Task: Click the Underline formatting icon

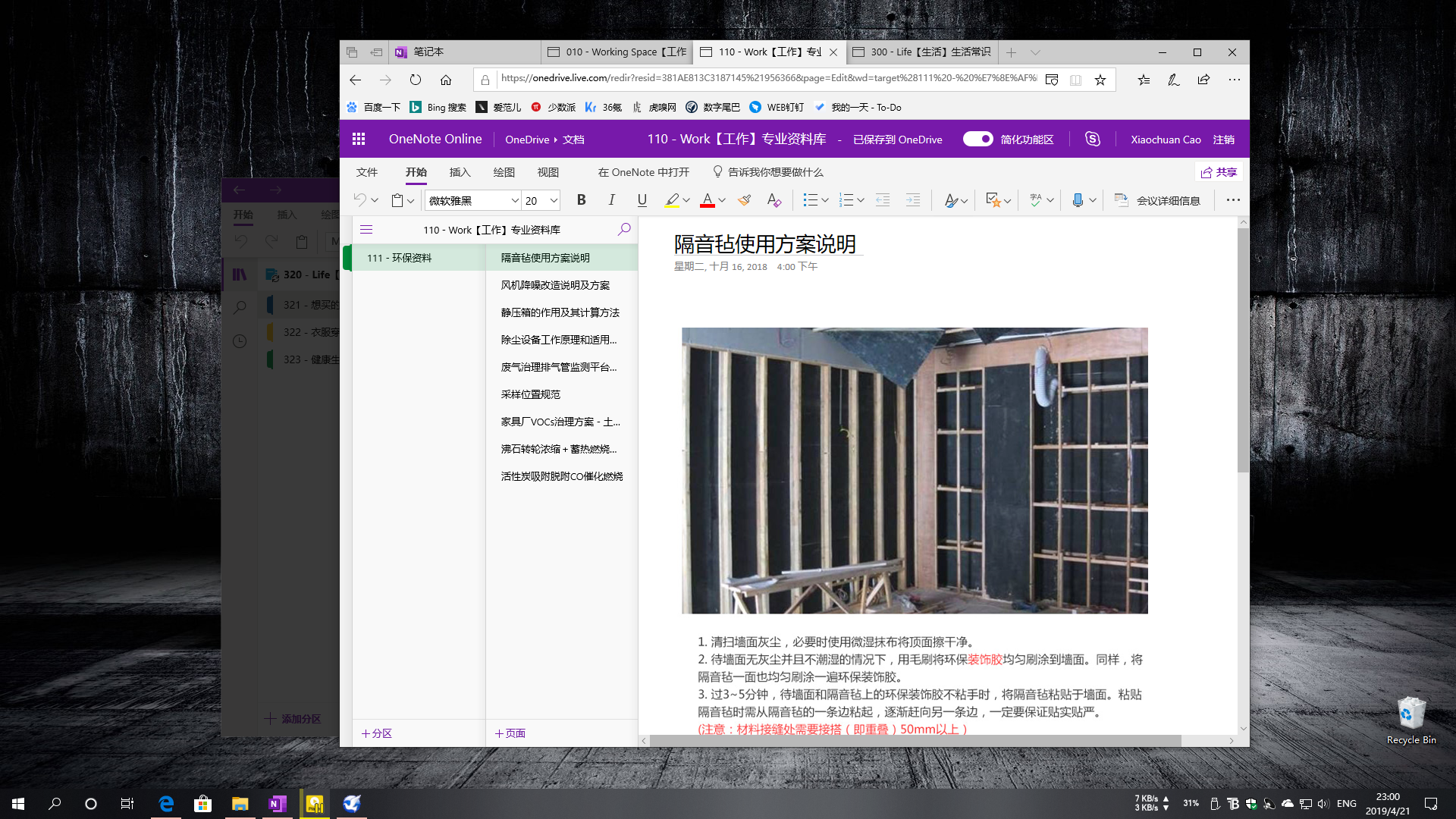Action: point(641,200)
